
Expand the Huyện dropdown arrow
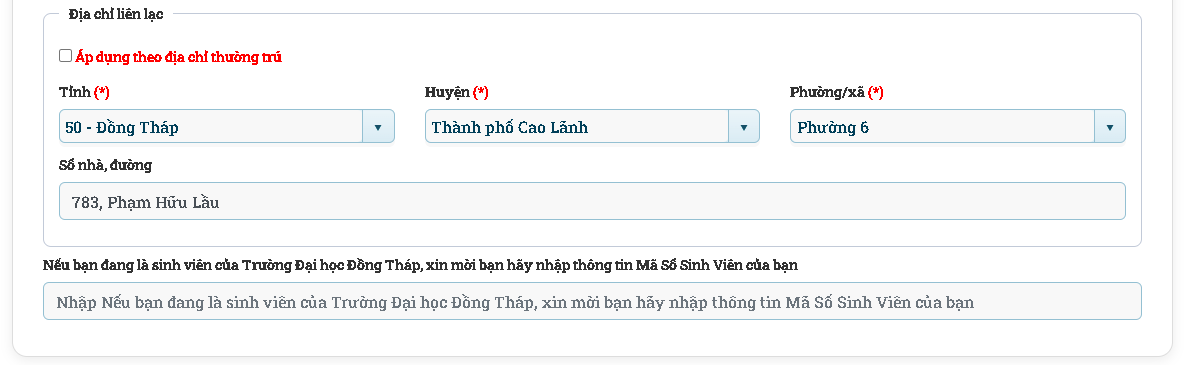744,126
